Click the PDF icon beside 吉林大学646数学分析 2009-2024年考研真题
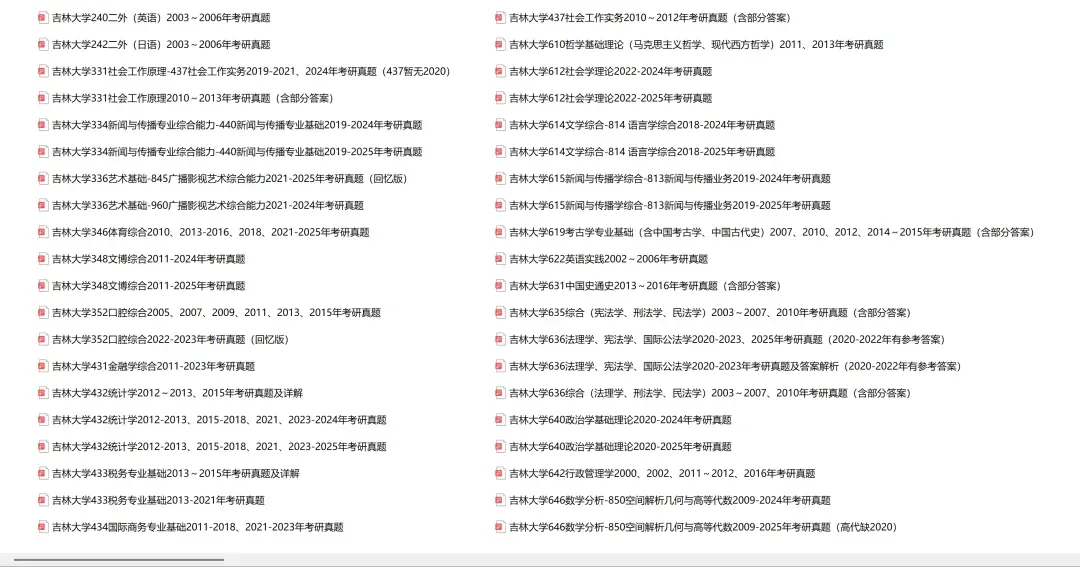 pyautogui.click(x=500, y=501)
